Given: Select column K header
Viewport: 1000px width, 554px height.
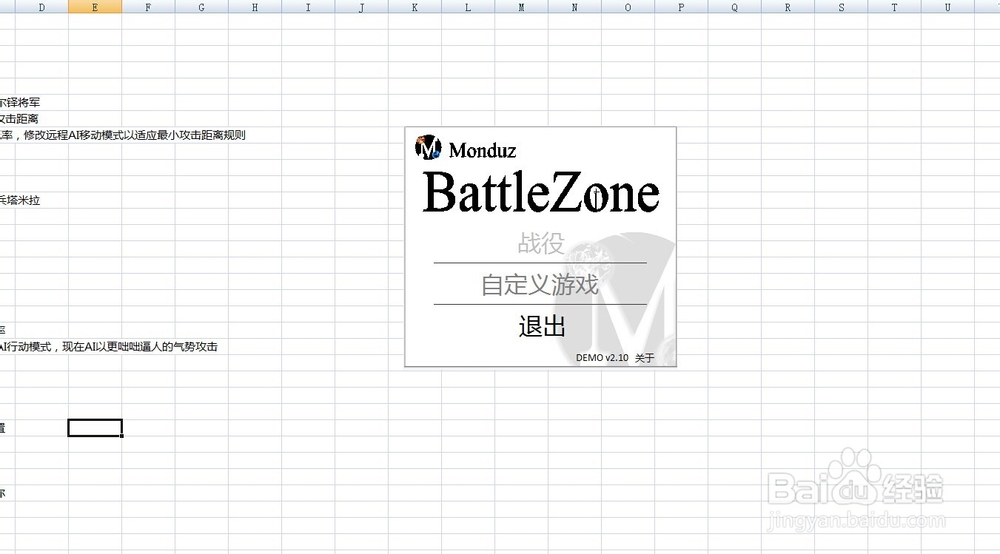Looking at the screenshot, I should point(415,7).
